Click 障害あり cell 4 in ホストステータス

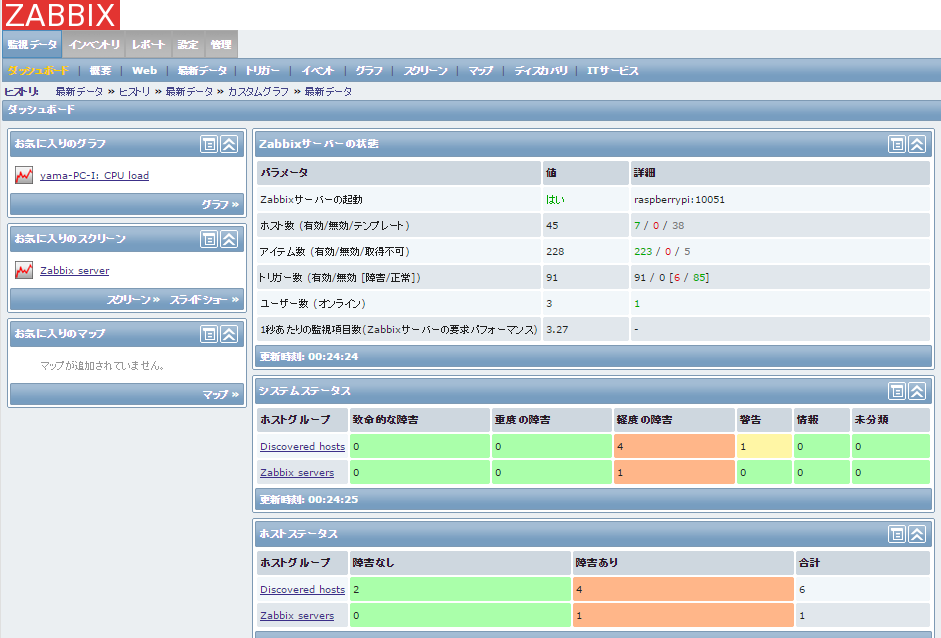(x=683, y=589)
